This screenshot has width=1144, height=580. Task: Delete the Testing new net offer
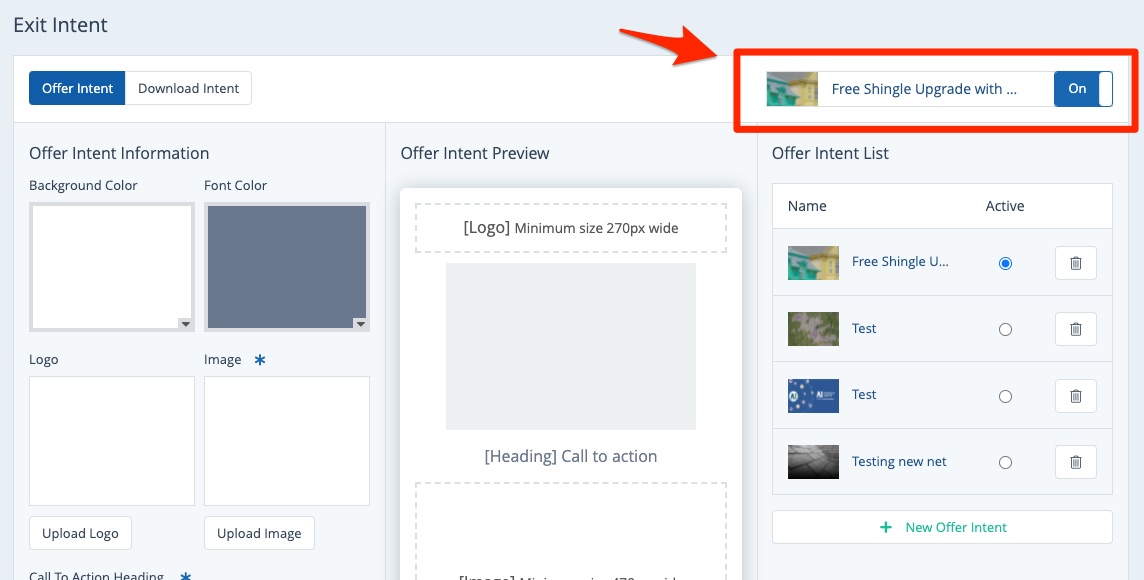[1075, 462]
